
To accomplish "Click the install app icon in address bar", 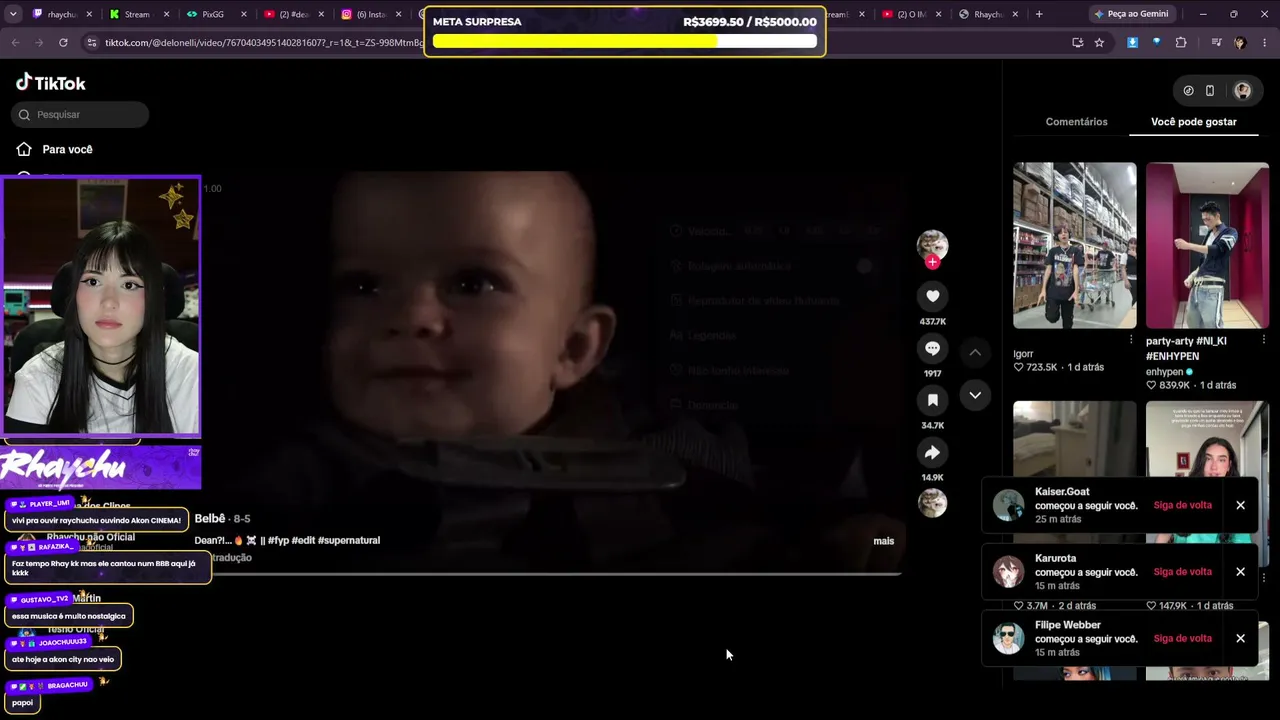I will point(1077,43).
